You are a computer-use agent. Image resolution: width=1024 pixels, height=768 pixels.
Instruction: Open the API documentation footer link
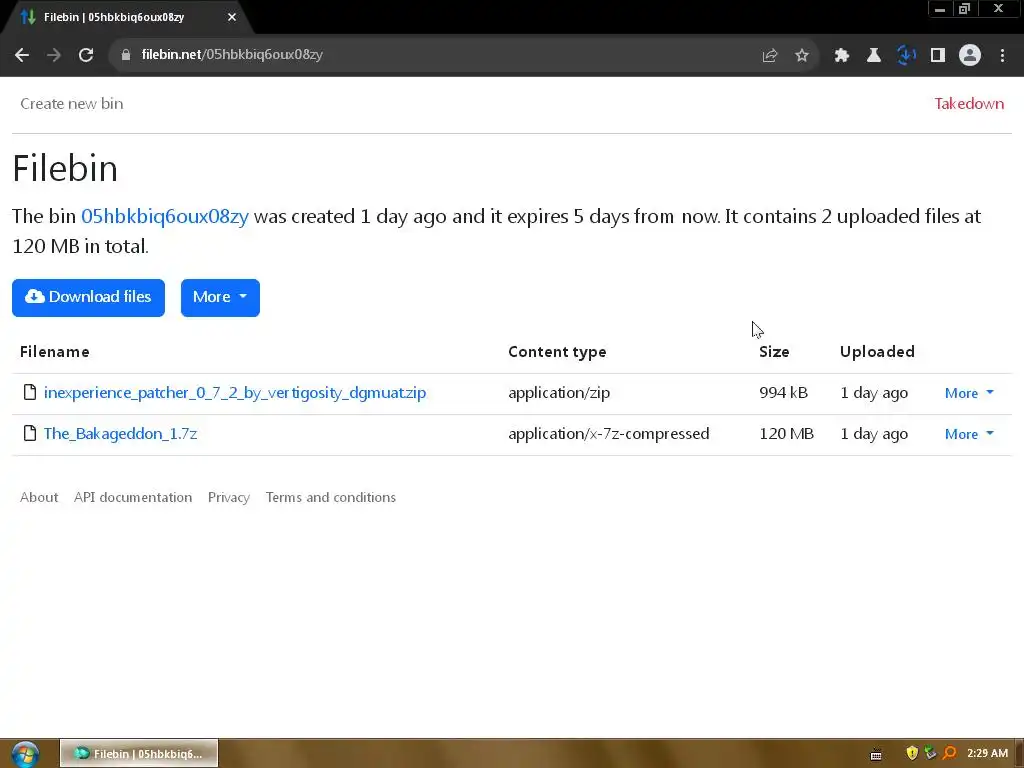(x=133, y=498)
